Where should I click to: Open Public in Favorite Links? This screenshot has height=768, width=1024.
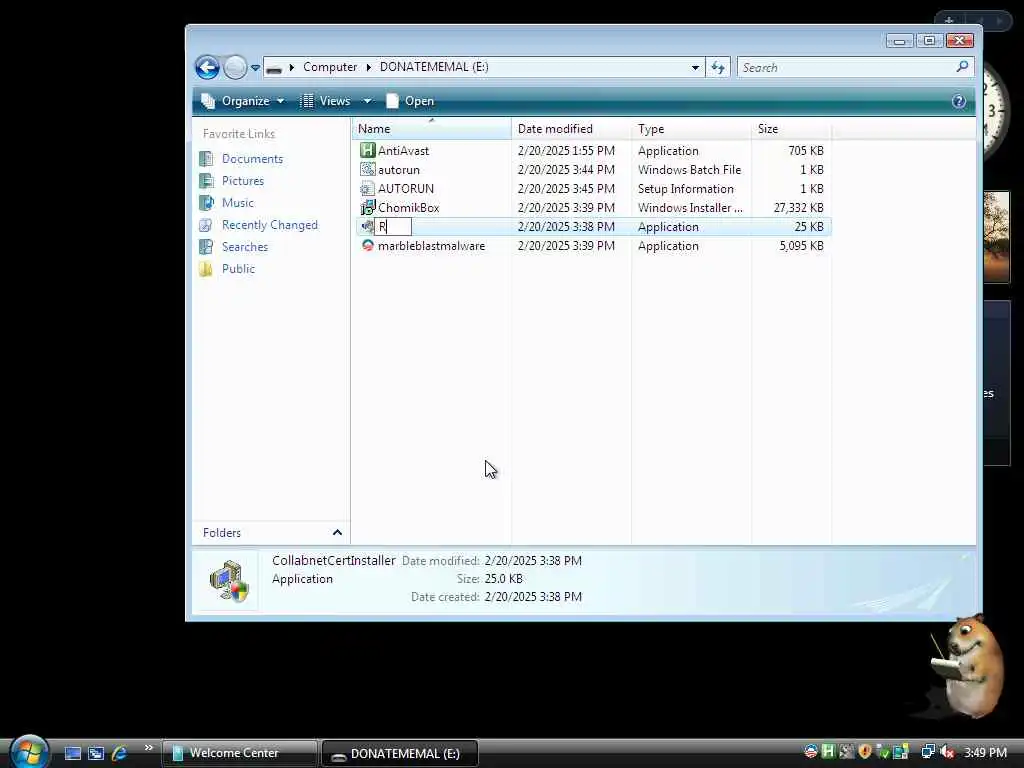pyautogui.click(x=238, y=269)
